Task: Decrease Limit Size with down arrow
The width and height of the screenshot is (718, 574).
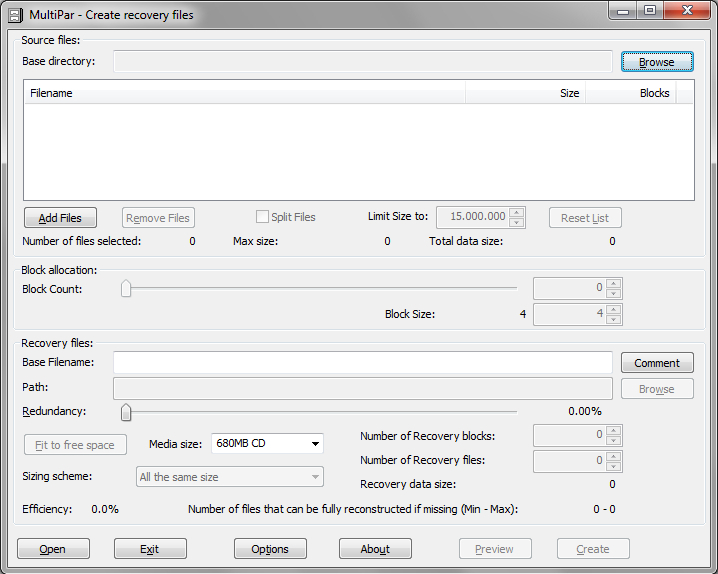Action: click(517, 222)
